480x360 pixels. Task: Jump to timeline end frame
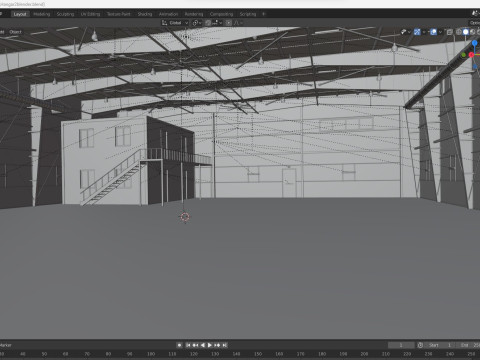point(225,345)
